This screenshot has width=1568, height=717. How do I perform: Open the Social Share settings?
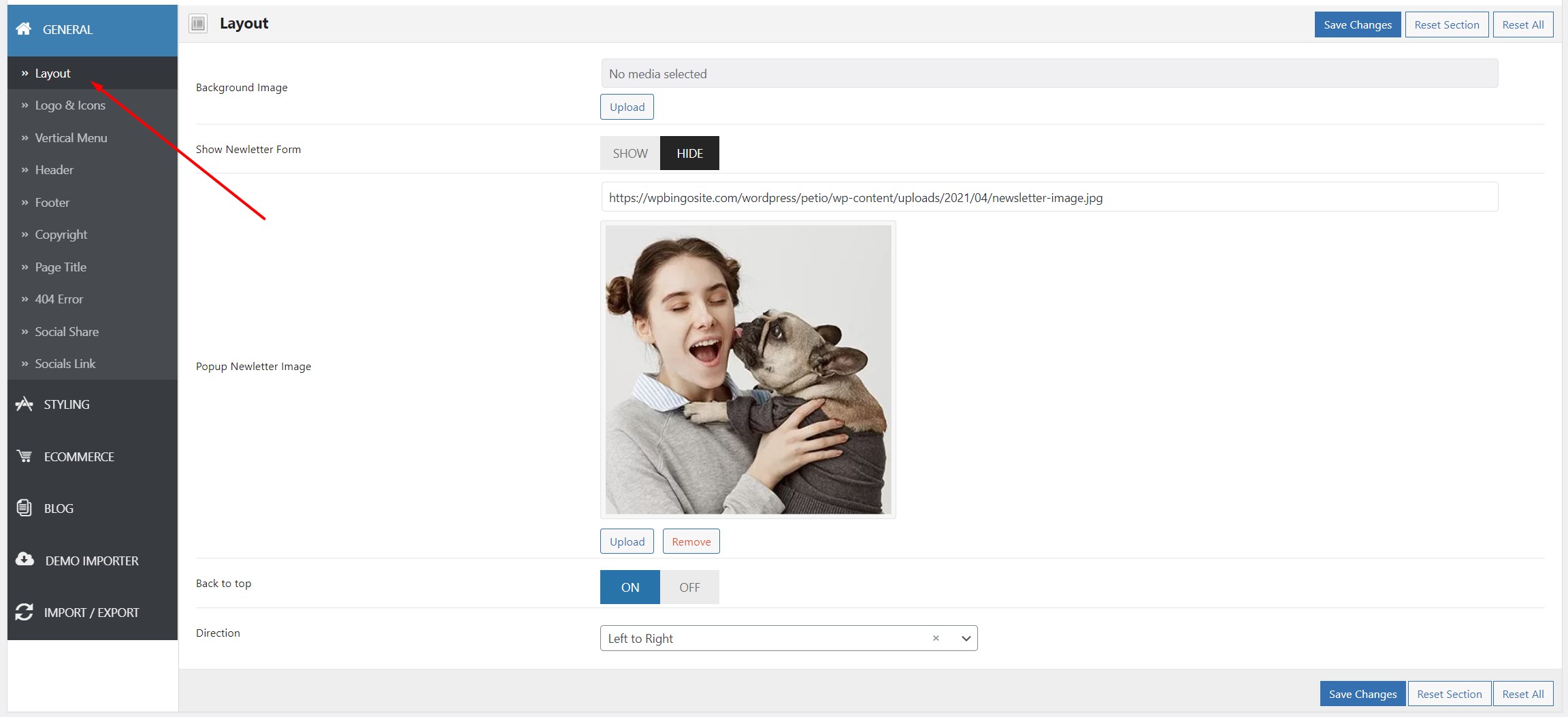coord(67,331)
